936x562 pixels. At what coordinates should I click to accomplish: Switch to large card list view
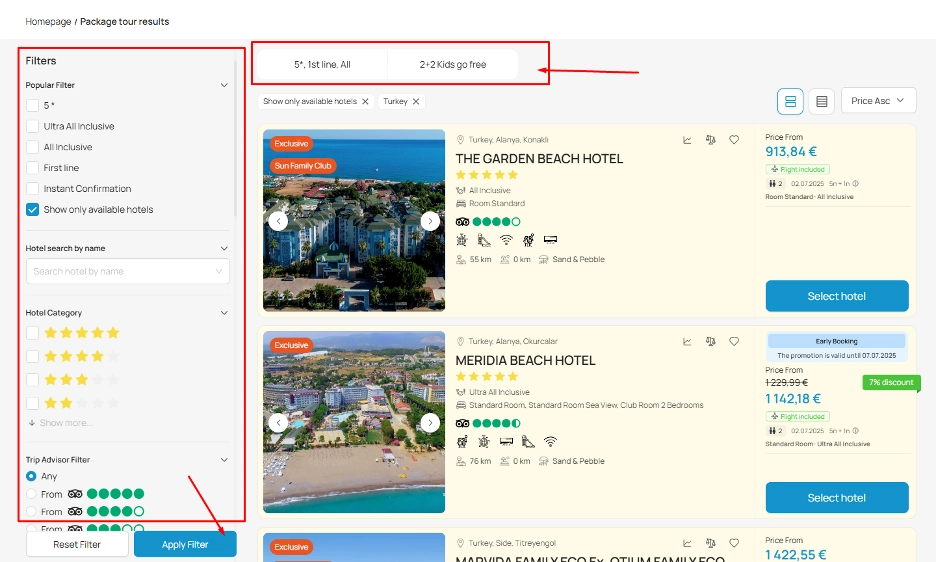tap(790, 102)
